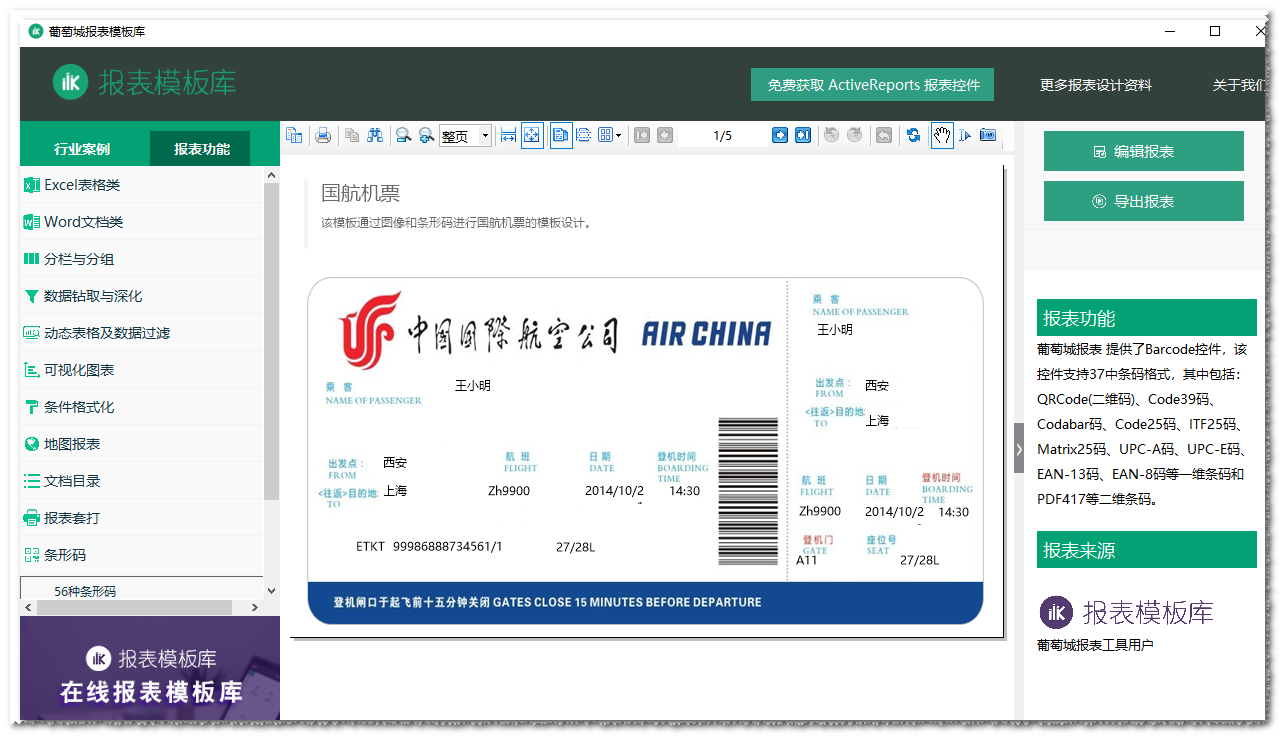1287x742 pixels.
Task: Select the 地图报表 category
Action: [x=142, y=444]
